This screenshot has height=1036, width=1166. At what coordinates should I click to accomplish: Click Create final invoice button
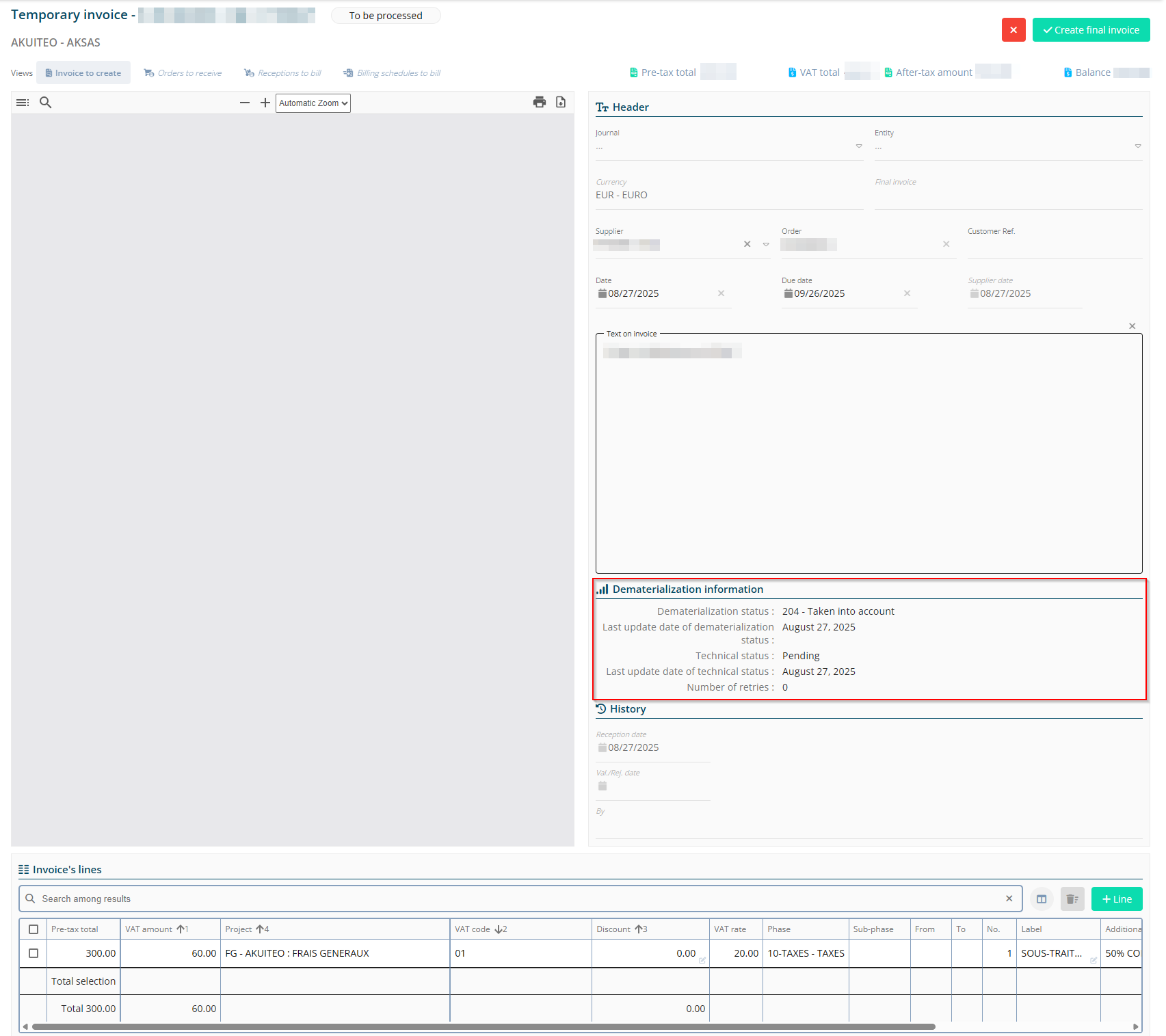point(1091,30)
